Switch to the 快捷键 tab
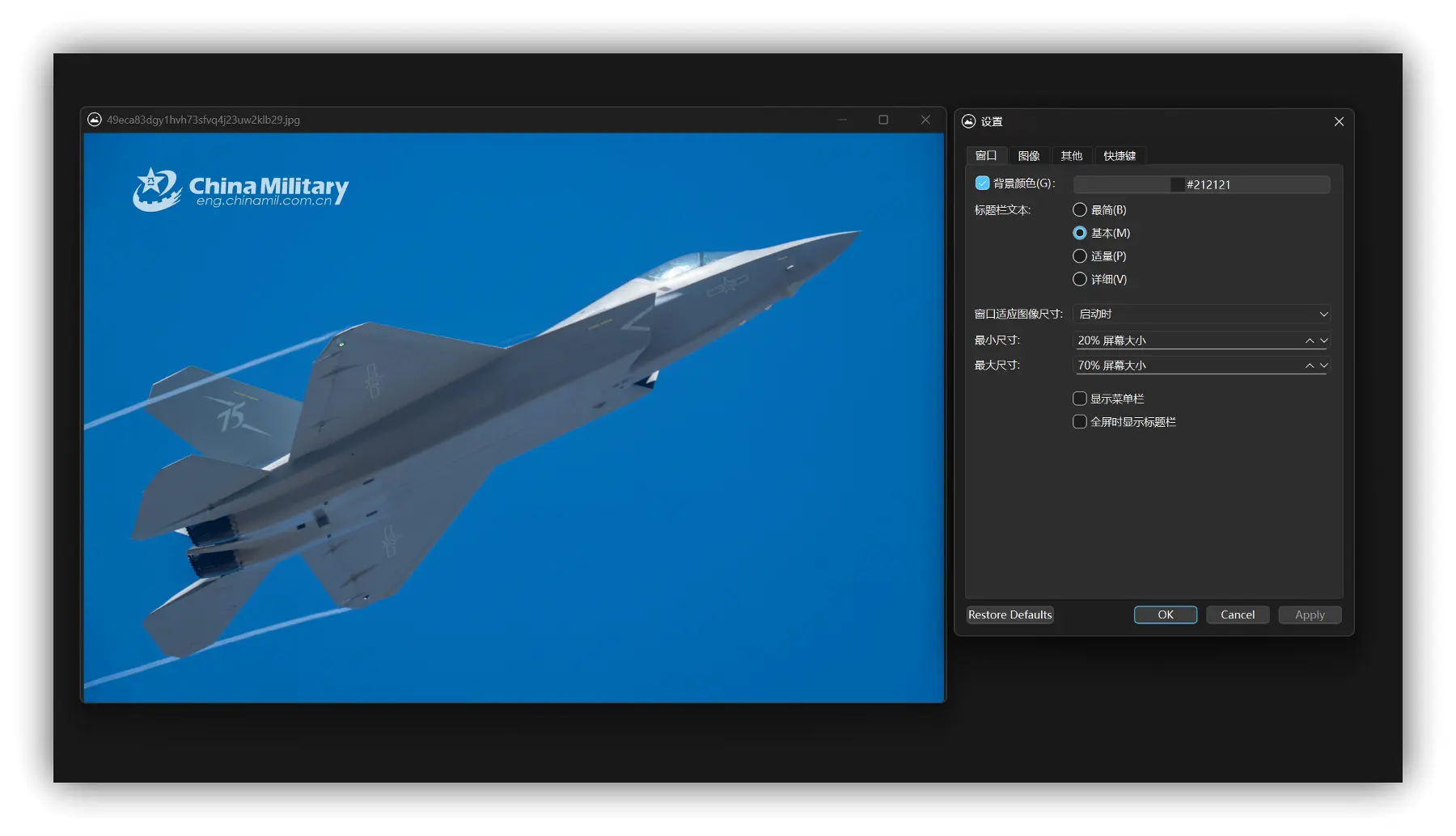Image resolution: width=1456 pixels, height=836 pixels. click(x=1120, y=155)
